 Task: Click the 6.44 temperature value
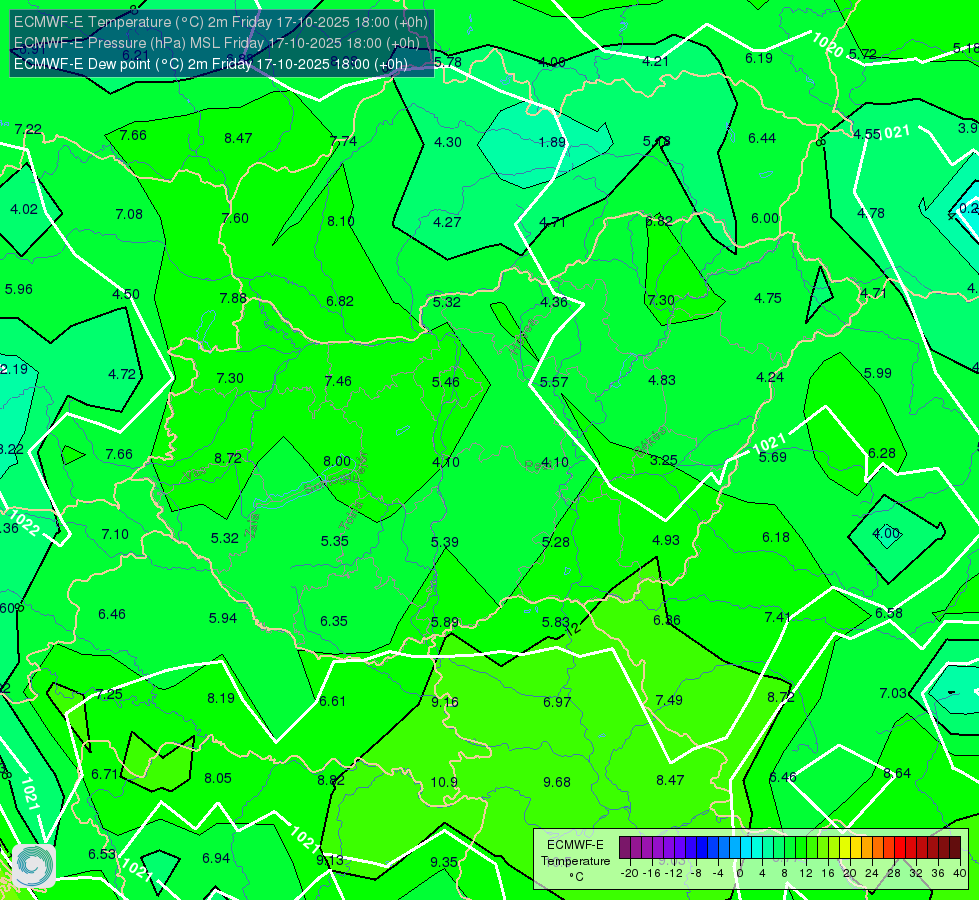click(762, 138)
